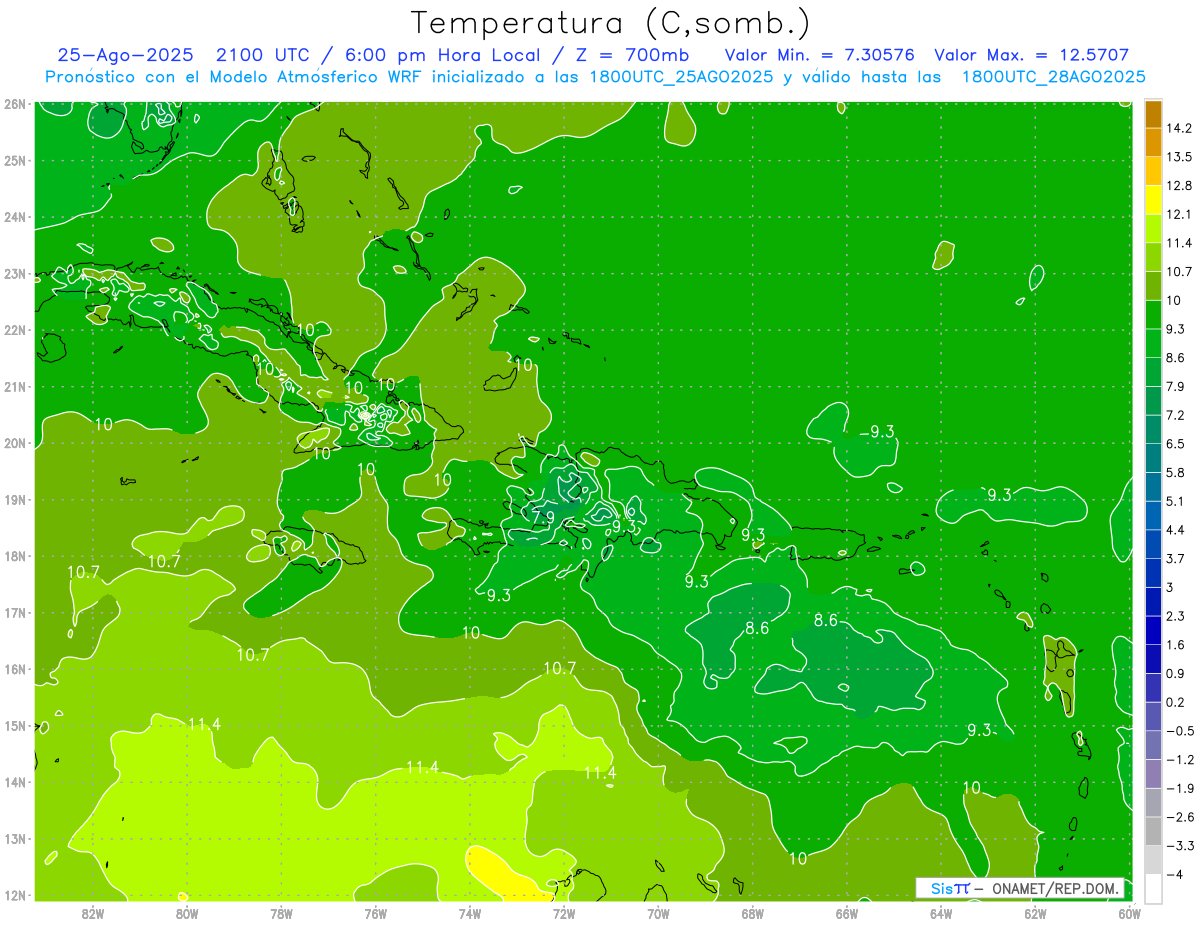1200x927 pixels.
Task: Click the 21N latitude axis label
Action: pos(14,386)
